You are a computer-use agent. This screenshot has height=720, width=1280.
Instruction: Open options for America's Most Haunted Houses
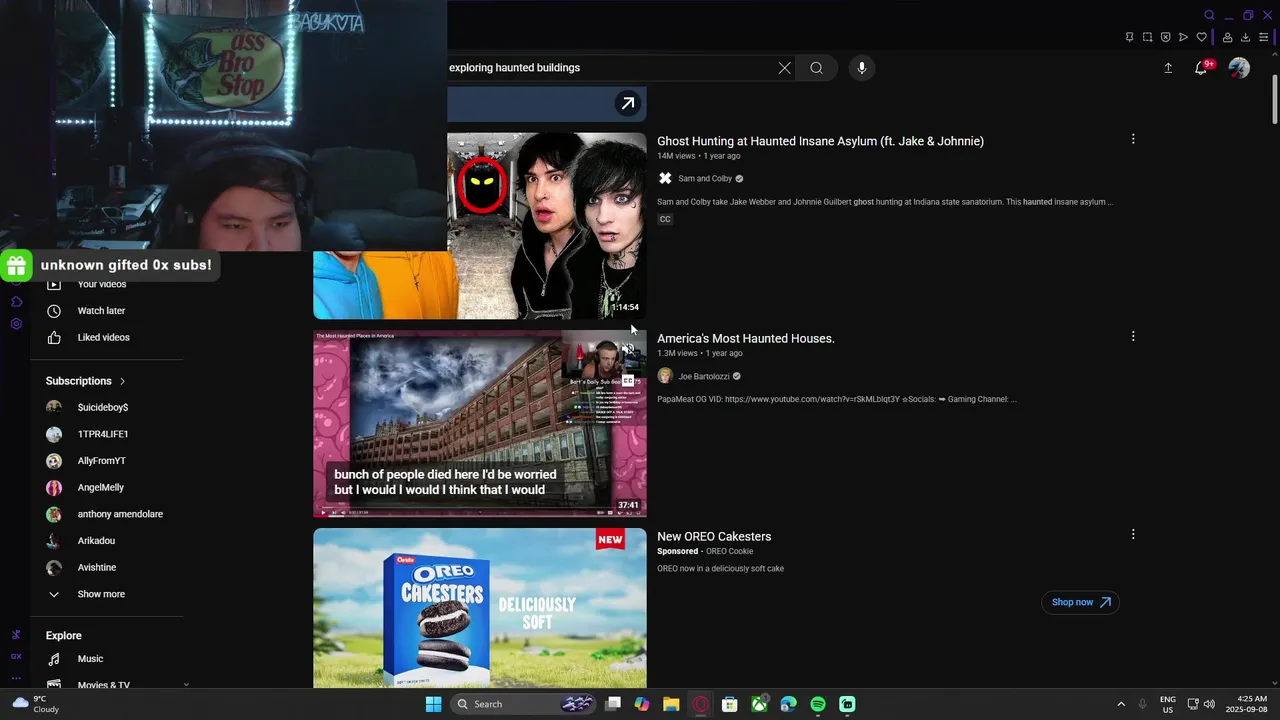point(1133,336)
